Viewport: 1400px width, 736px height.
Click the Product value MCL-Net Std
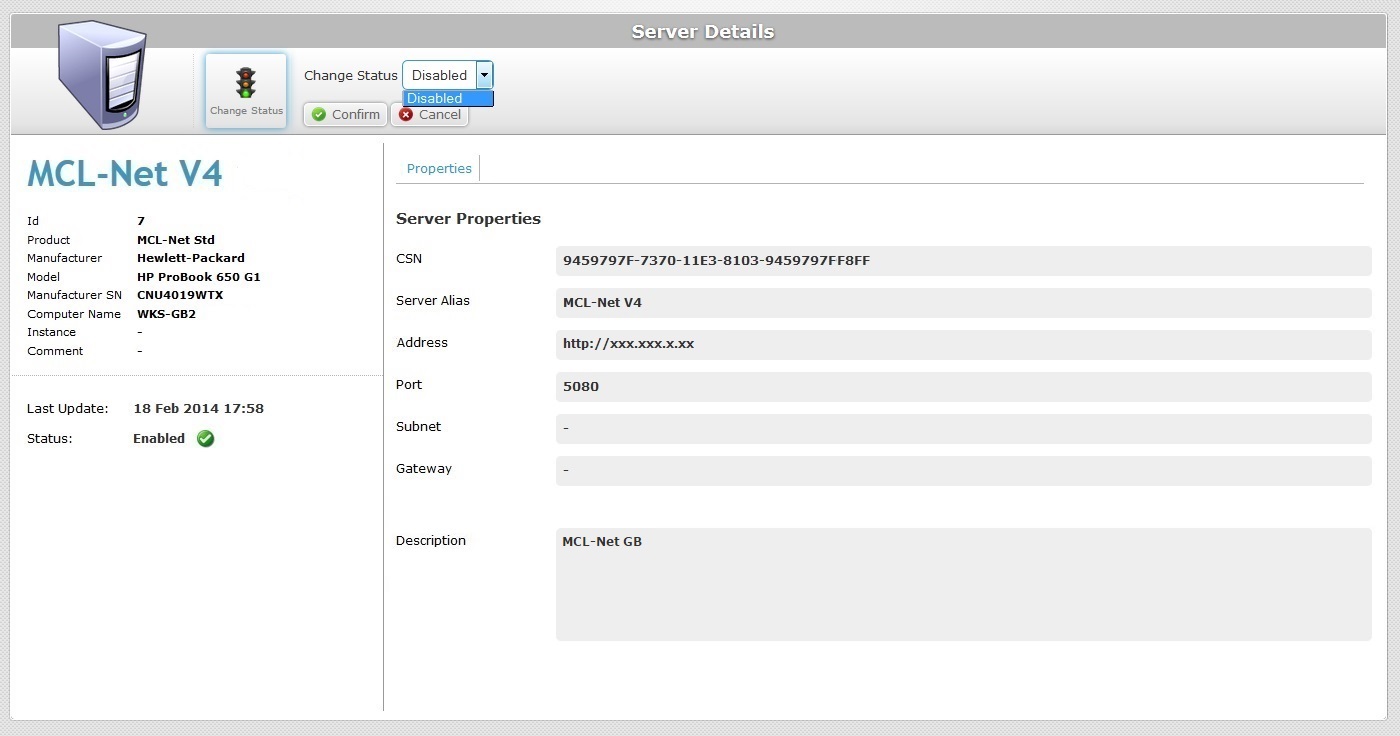coord(176,240)
